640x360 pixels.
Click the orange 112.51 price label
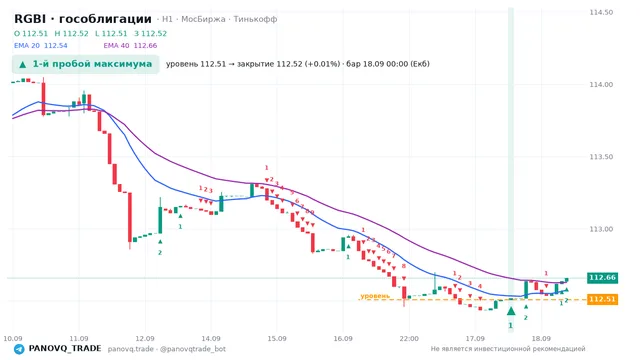pos(602,299)
